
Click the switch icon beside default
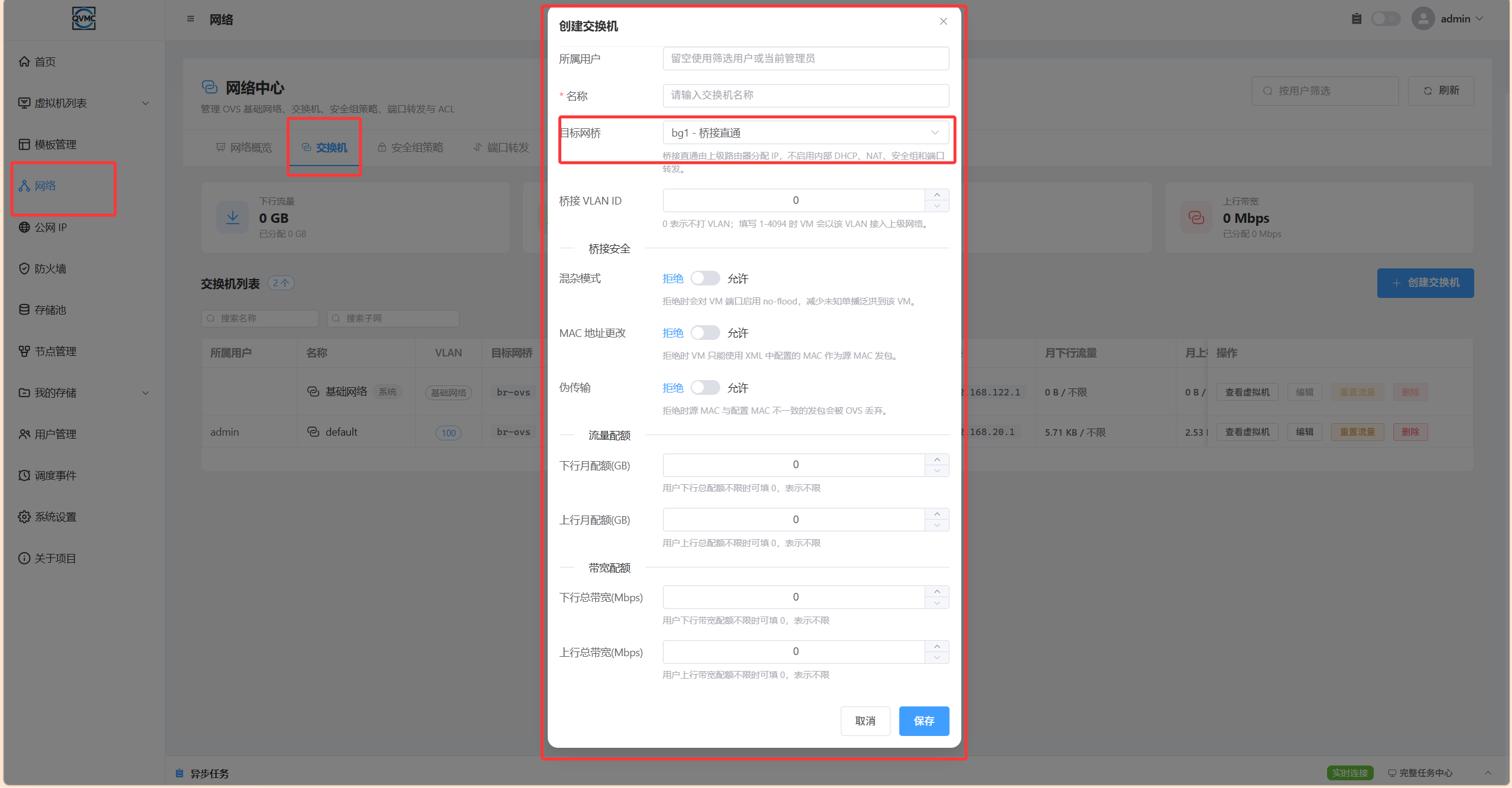pyautogui.click(x=313, y=432)
